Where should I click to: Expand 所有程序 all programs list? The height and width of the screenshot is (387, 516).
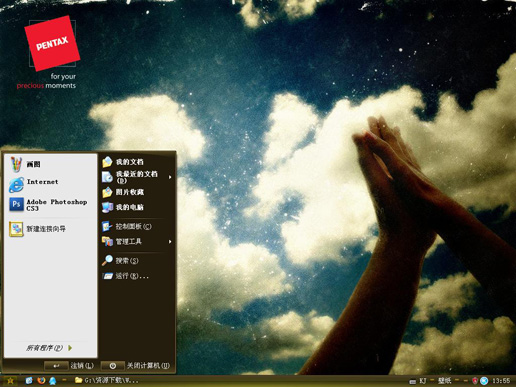point(49,348)
